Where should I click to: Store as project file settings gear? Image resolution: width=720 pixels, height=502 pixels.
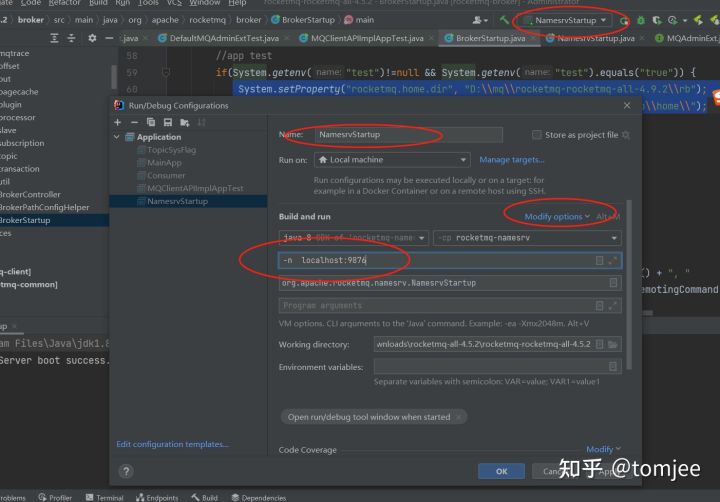coord(625,135)
